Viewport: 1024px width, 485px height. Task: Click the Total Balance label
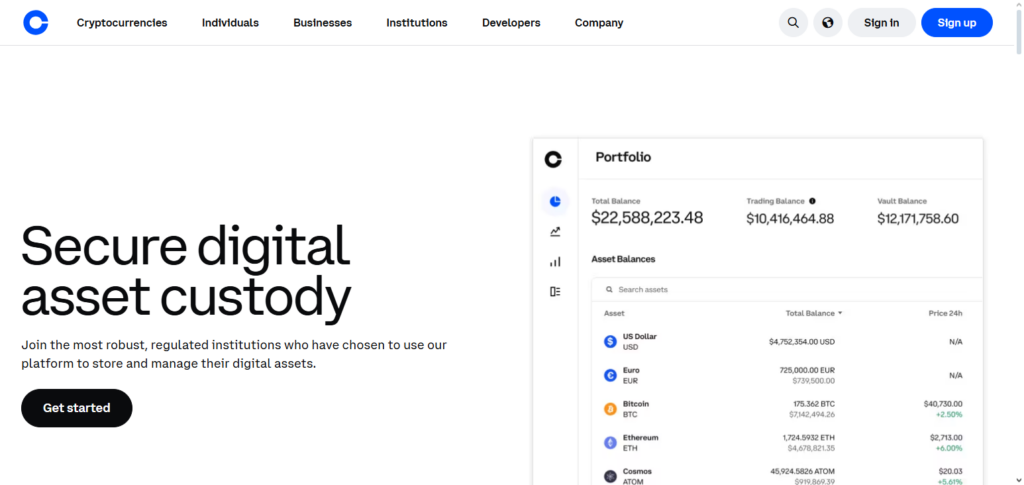(x=616, y=201)
